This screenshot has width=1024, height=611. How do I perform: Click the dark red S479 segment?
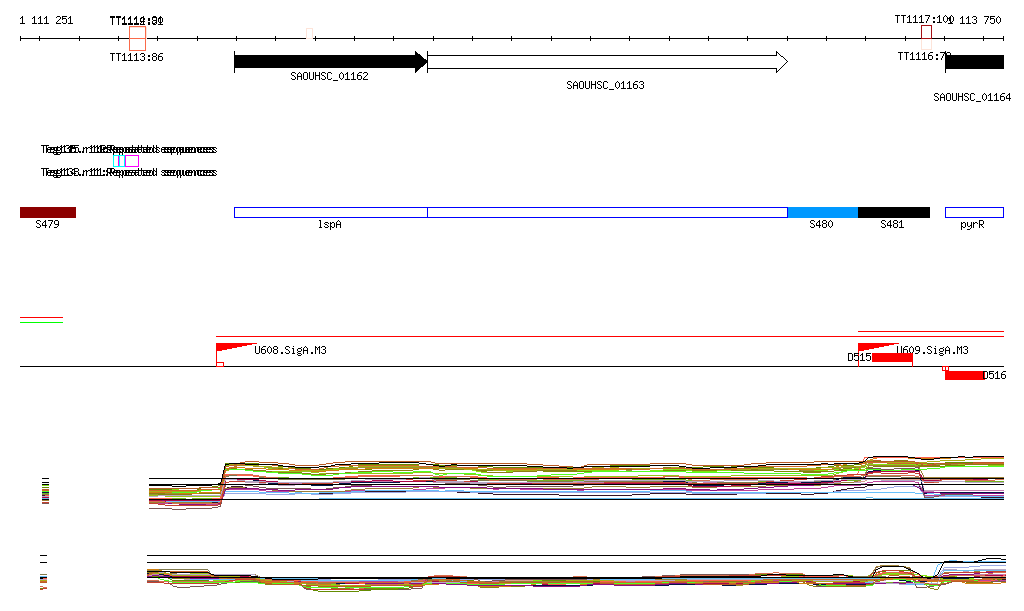click(x=47, y=212)
